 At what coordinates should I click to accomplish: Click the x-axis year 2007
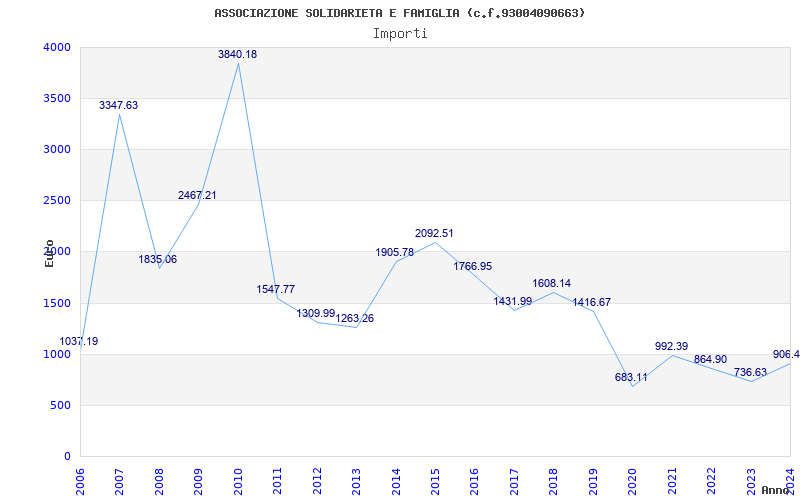pyautogui.click(x=119, y=482)
